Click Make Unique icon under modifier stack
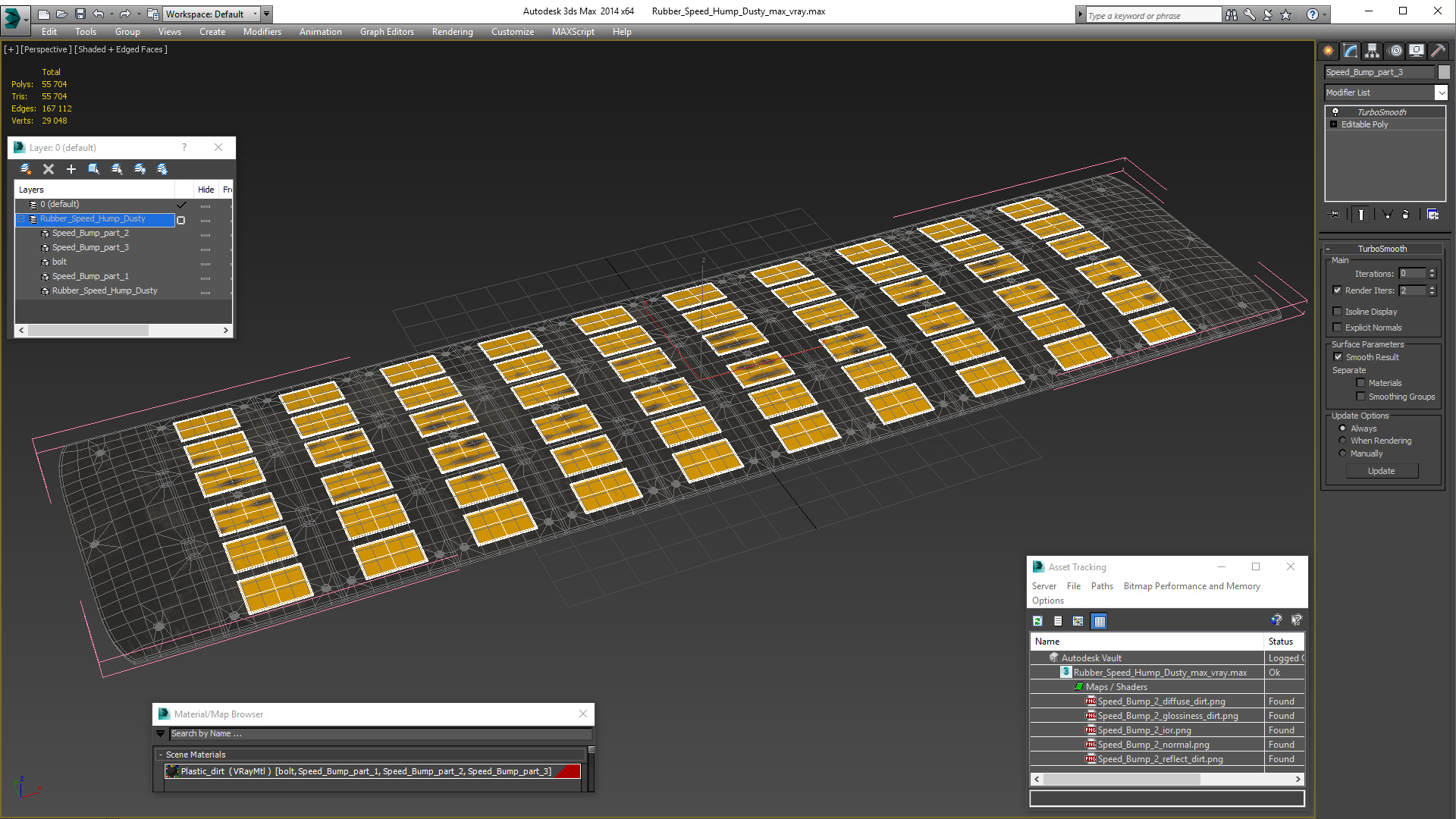Image resolution: width=1456 pixels, height=819 pixels. (1387, 215)
